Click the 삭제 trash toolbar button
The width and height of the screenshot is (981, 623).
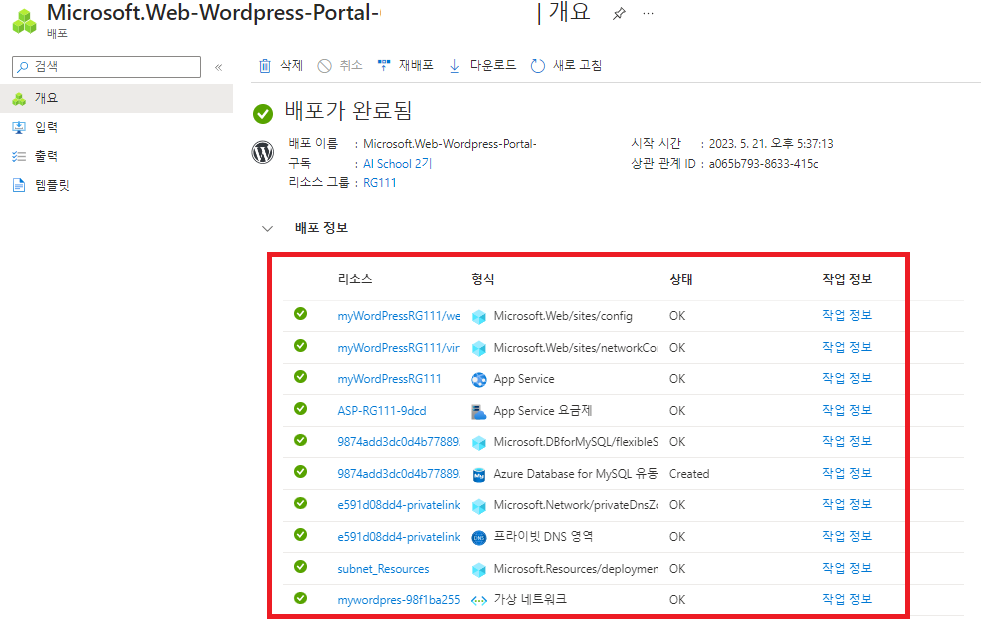(x=281, y=65)
